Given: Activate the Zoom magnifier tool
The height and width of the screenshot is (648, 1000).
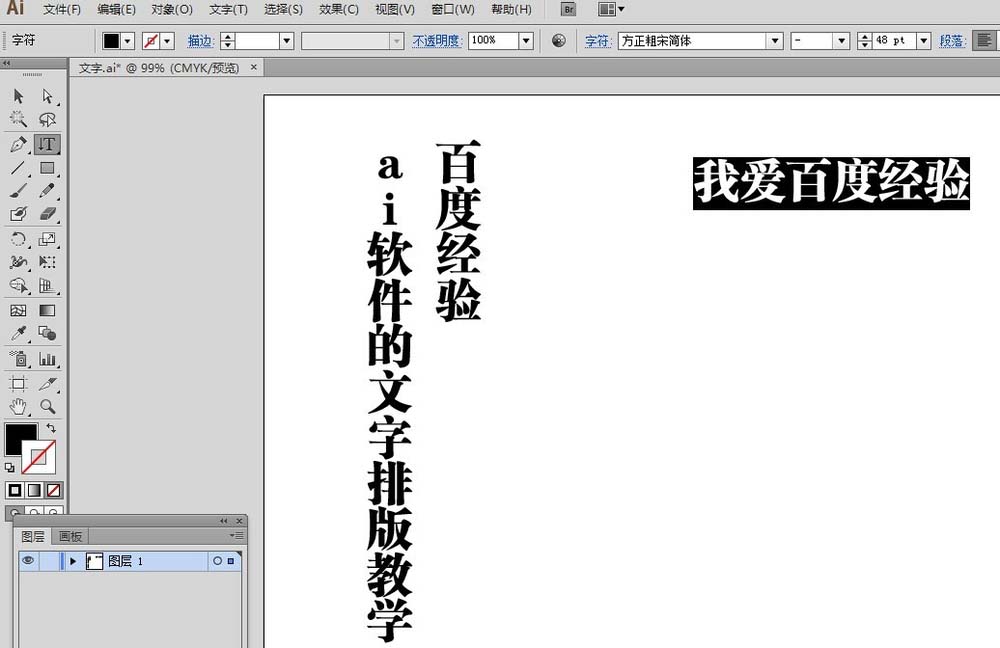Looking at the screenshot, I should tap(47, 406).
